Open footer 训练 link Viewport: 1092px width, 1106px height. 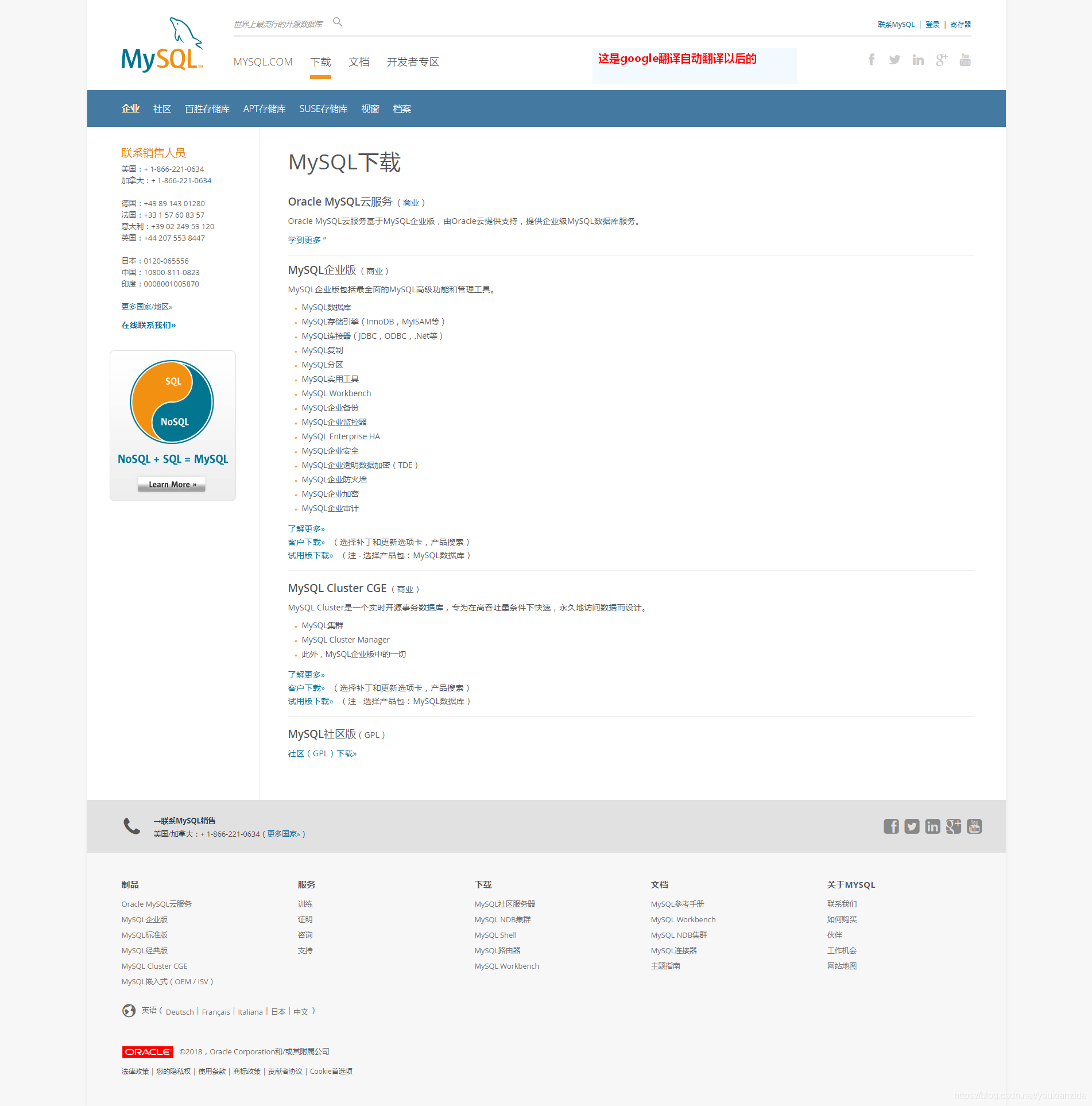tap(305, 904)
